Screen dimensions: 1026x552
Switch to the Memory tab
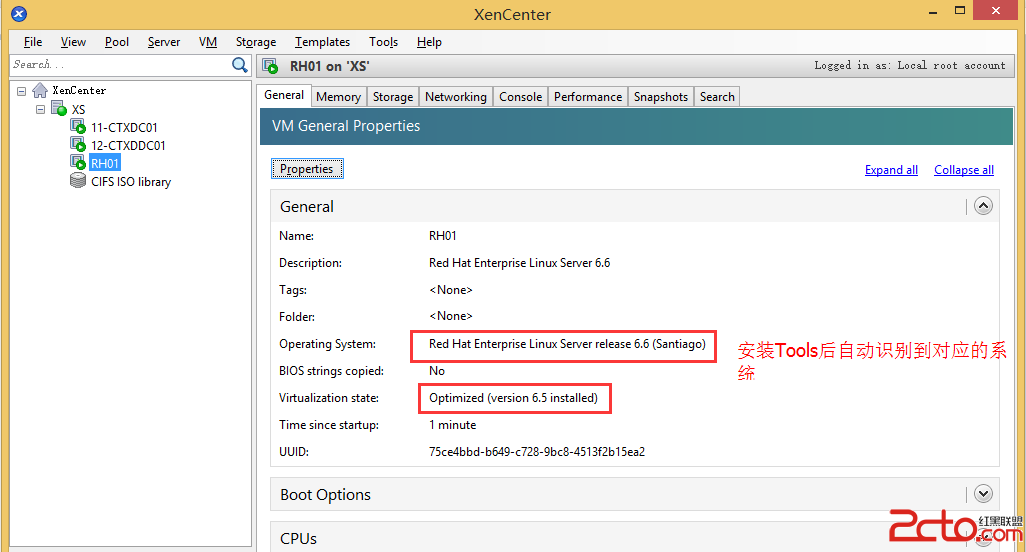point(338,97)
